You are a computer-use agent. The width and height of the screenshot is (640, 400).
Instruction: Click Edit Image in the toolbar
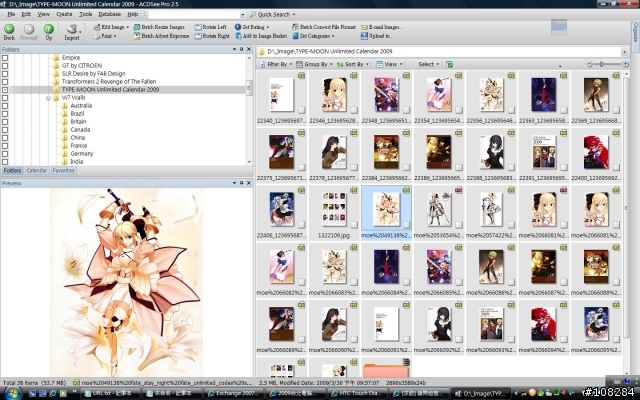(x=112, y=27)
